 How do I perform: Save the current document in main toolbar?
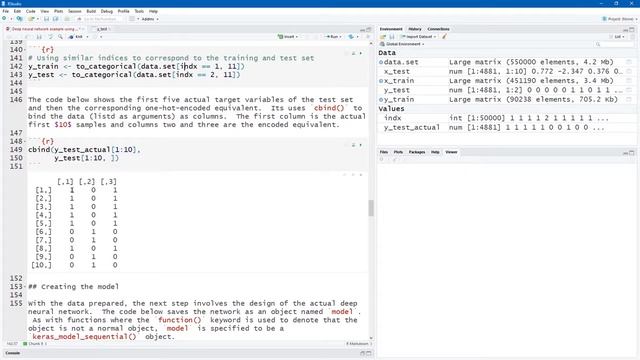[x=46, y=19]
